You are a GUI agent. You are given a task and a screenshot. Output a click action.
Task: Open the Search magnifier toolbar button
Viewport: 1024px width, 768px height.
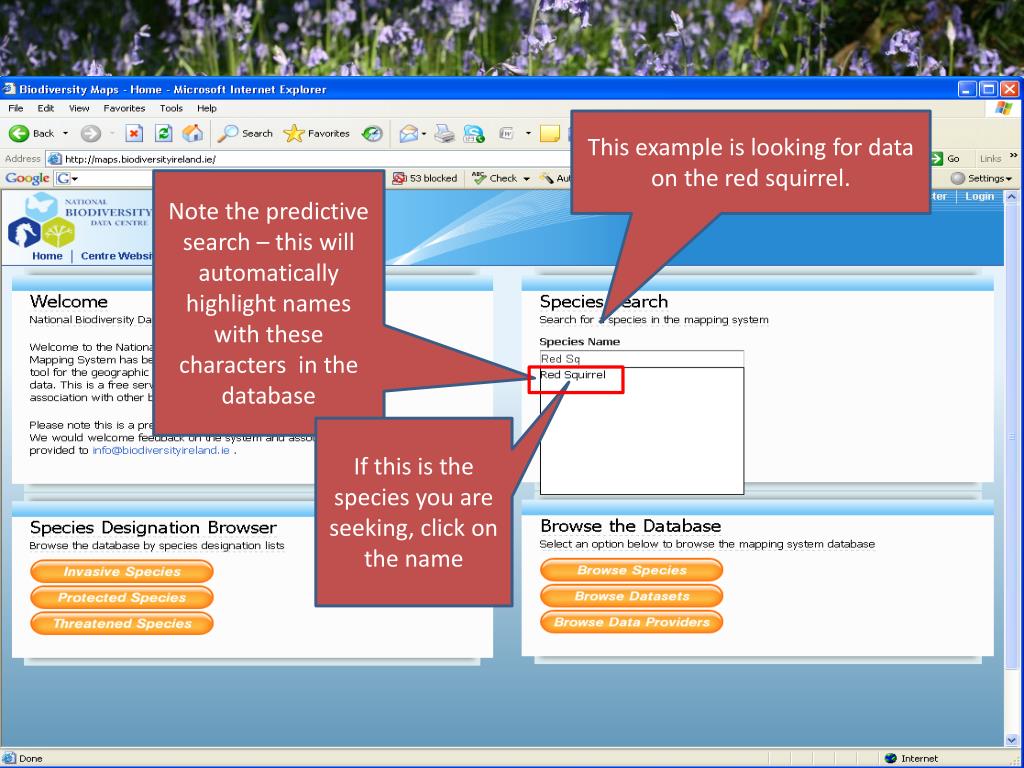(x=246, y=133)
